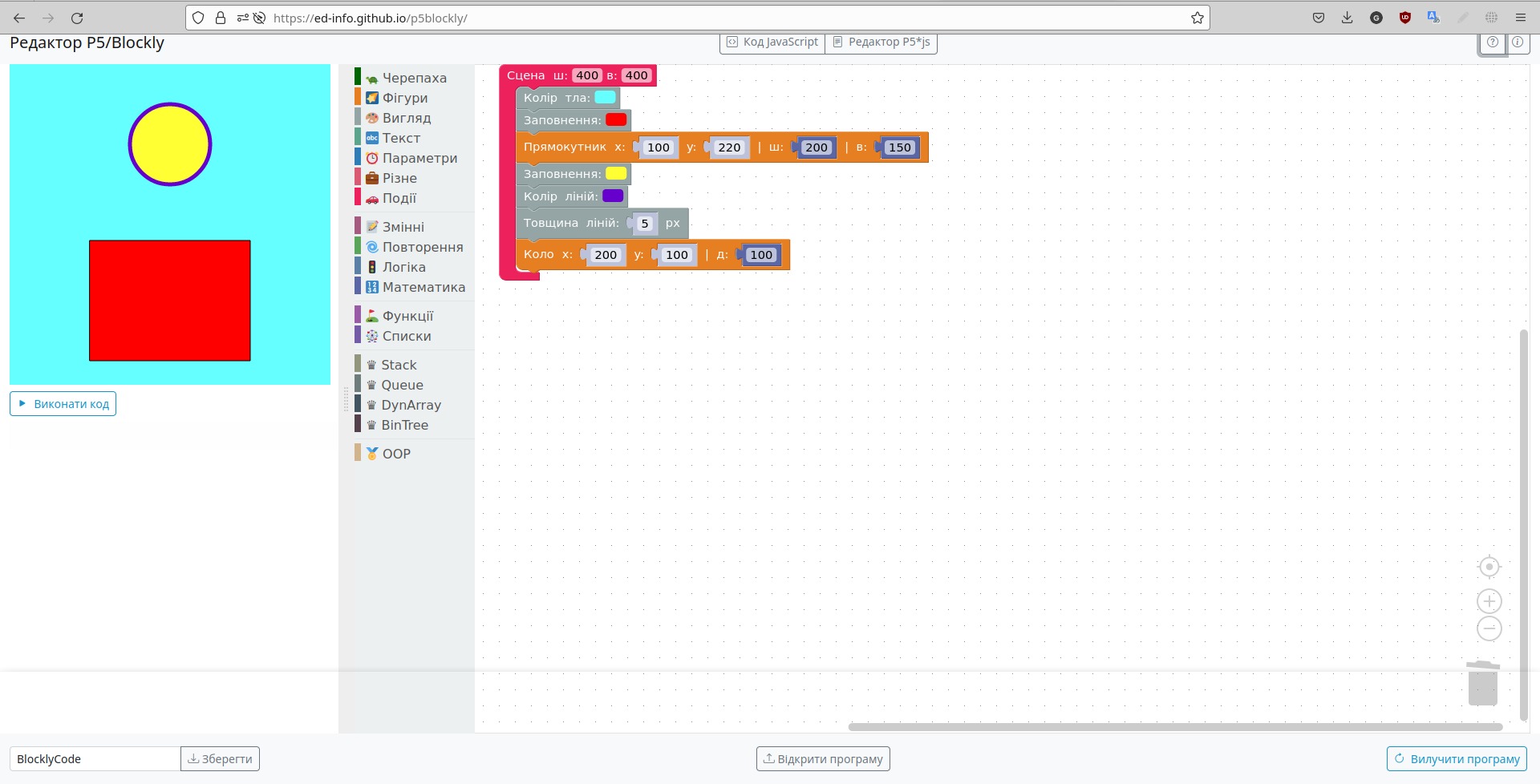This screenshot has height=784, width=1540.
Task: Expand the Черепаха block category
Action: [414, 78]
